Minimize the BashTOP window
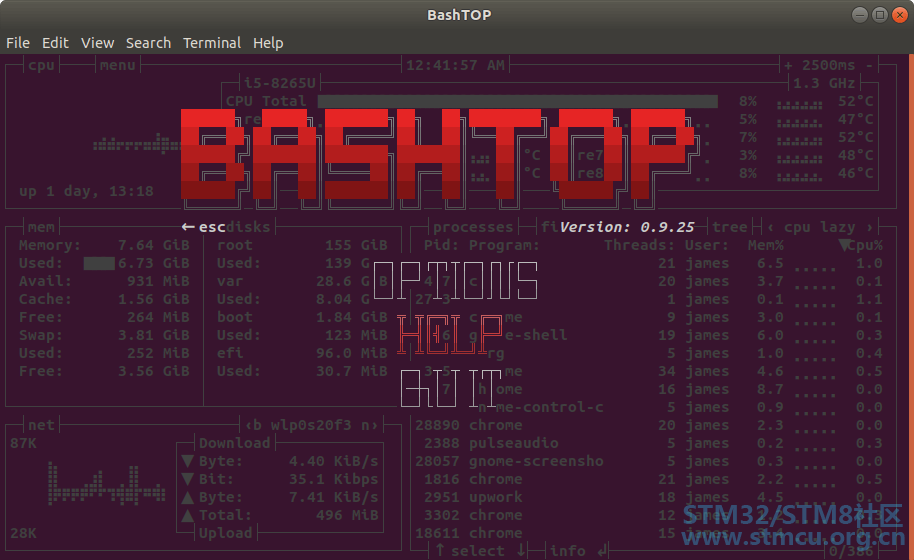This screenshot has width=914, height=560. [860, 15]
